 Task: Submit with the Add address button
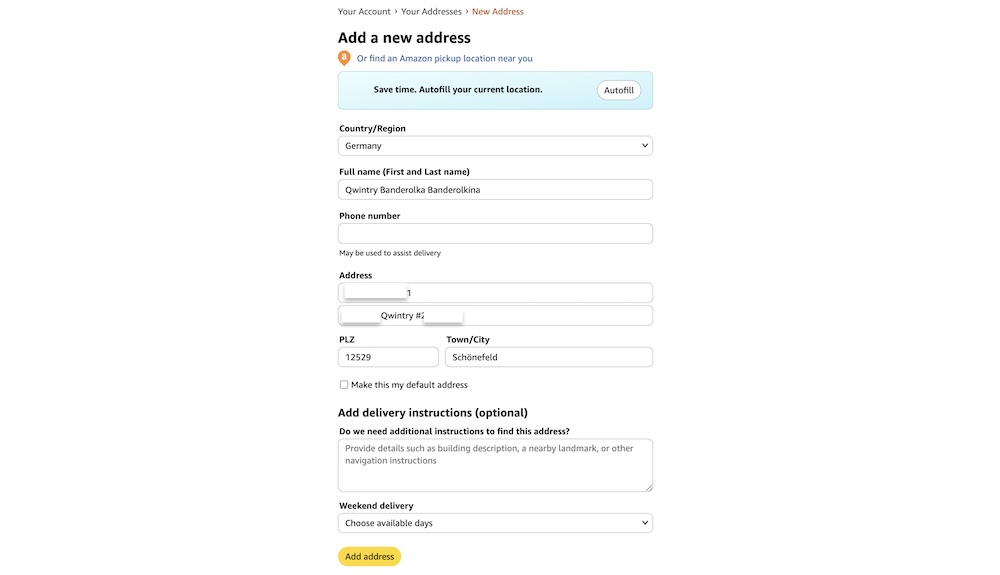pyautogui.click(x=369, y=557)
